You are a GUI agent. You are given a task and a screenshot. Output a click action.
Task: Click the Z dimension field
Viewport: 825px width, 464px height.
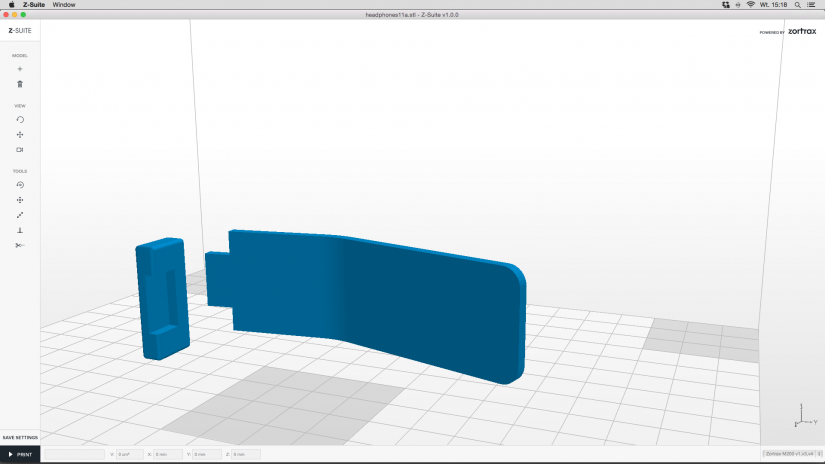pos(246,454)
